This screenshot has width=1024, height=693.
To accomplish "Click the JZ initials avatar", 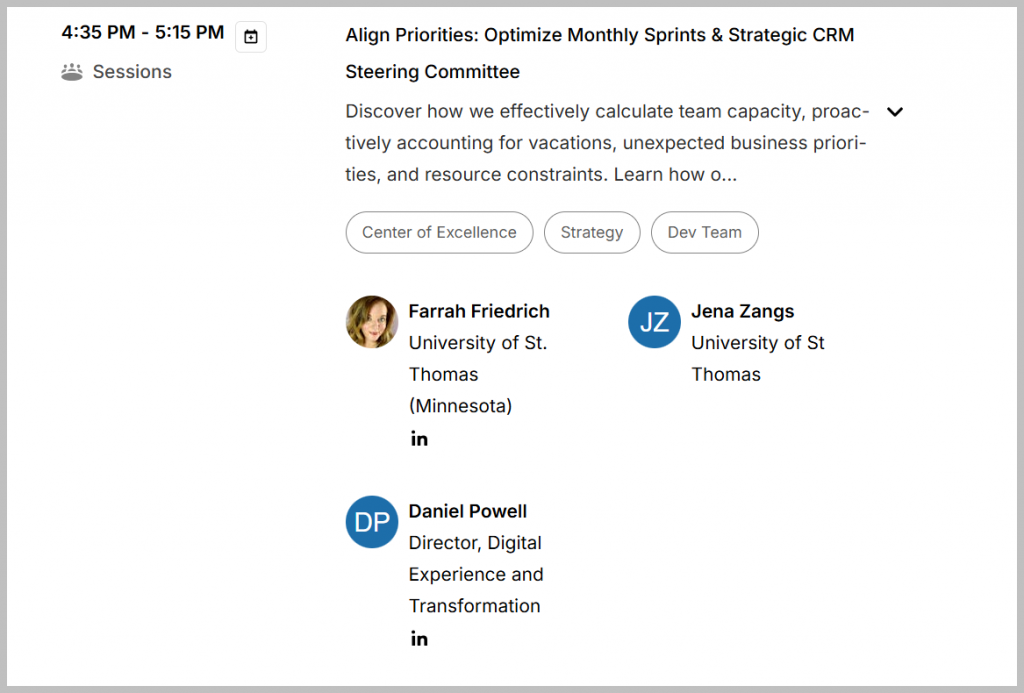I will coord(654,322).
